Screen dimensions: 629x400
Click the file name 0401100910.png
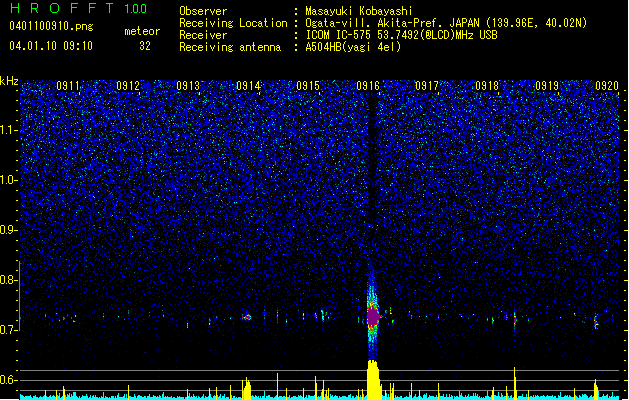(51, 26)
